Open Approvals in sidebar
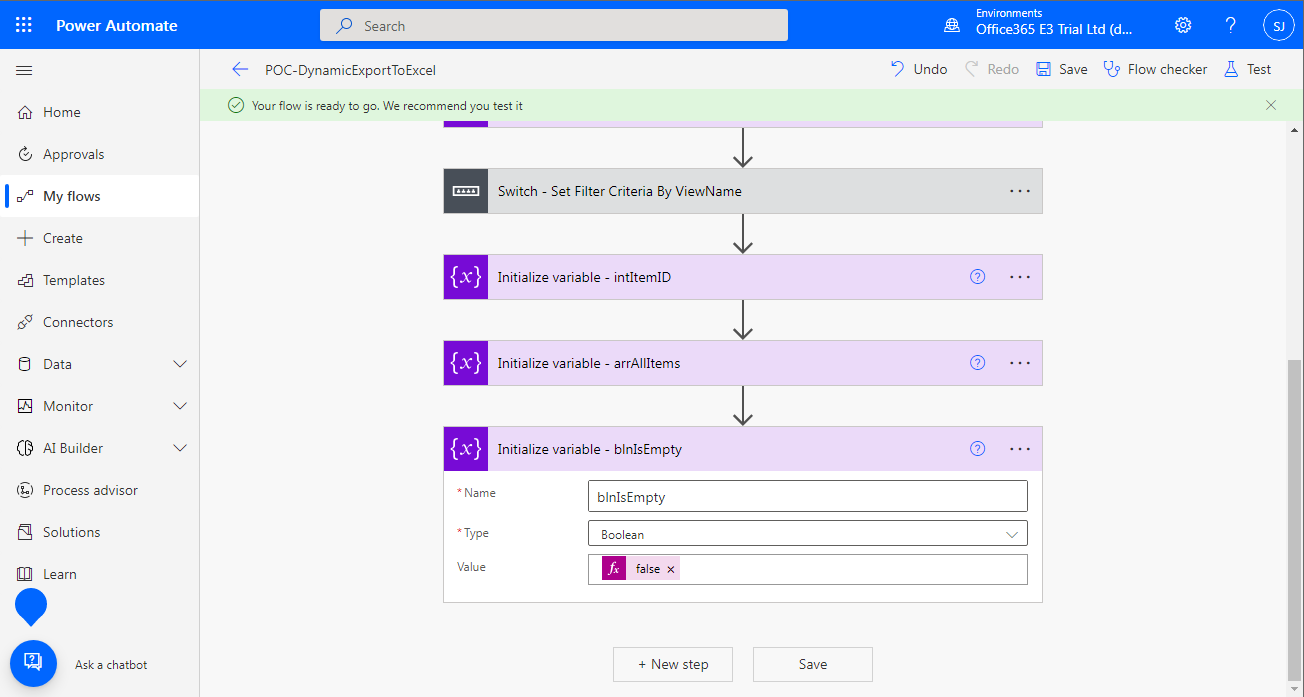This screenshot has height=697, width=1304. pos(100,154)
